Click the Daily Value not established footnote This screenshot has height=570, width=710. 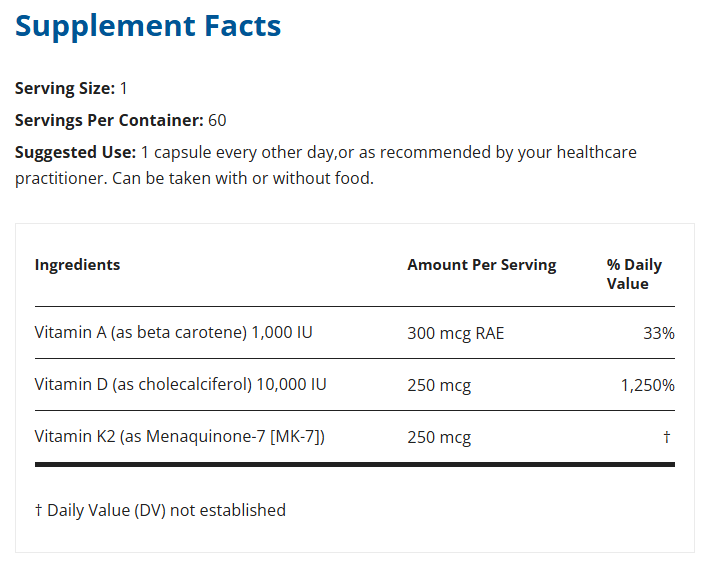pyautogui.click(x=160, y=510)
